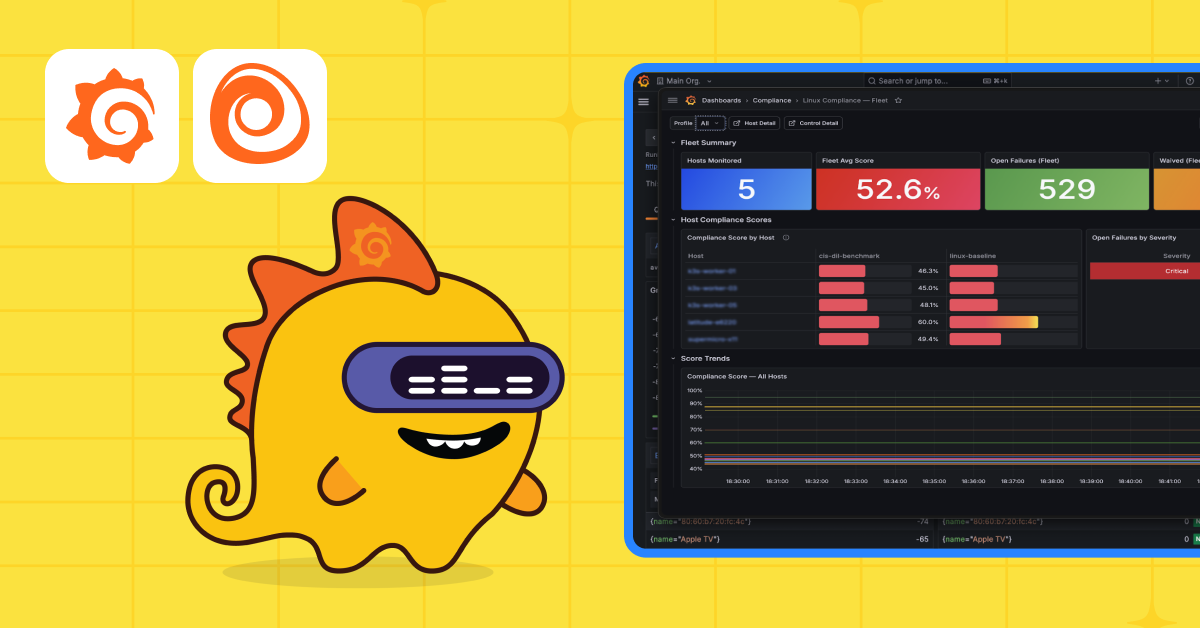Click the 52.6% Fleet Avg Score value
Screen dimensions: 1200x628
point(898,189)
